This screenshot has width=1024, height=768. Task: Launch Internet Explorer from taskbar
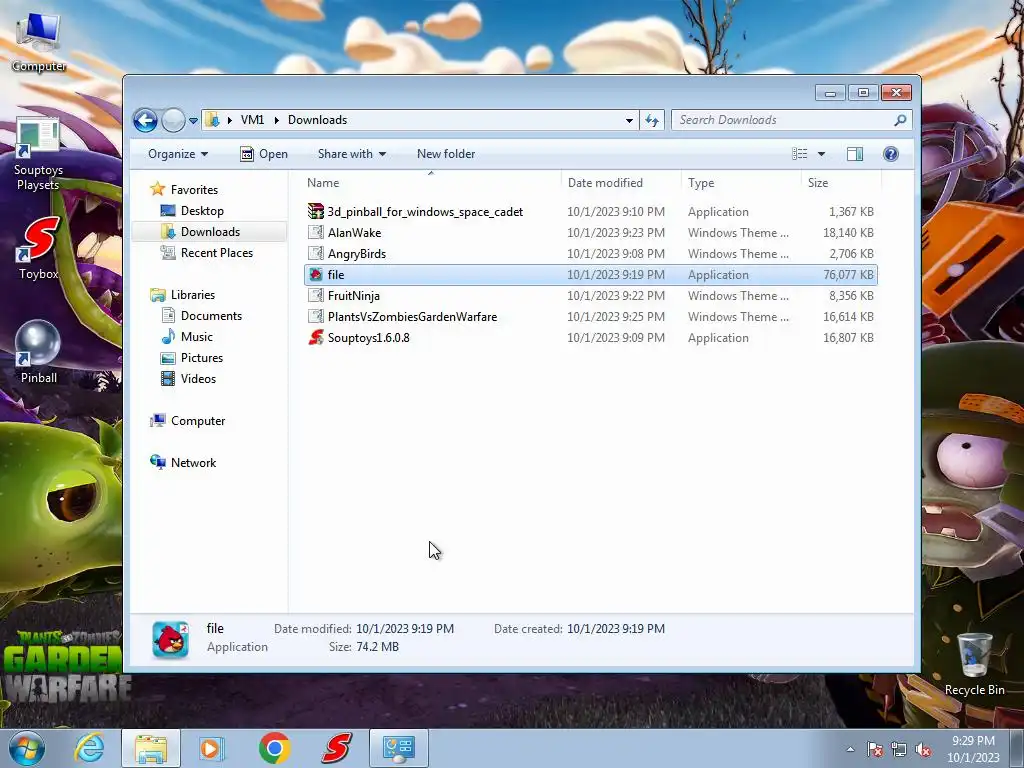coord(89,748)
